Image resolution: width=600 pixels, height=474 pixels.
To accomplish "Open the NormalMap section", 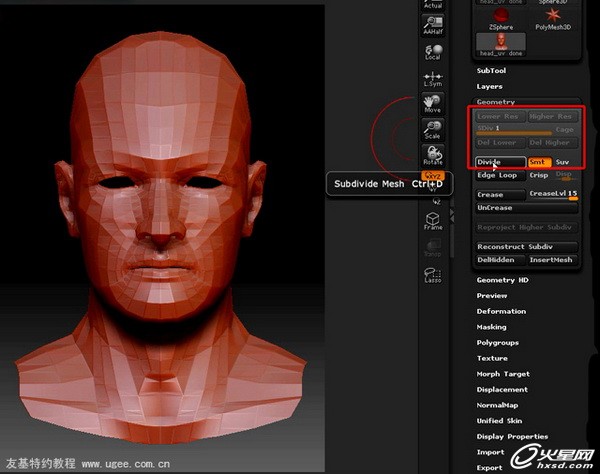I will [x=497, y=405].
